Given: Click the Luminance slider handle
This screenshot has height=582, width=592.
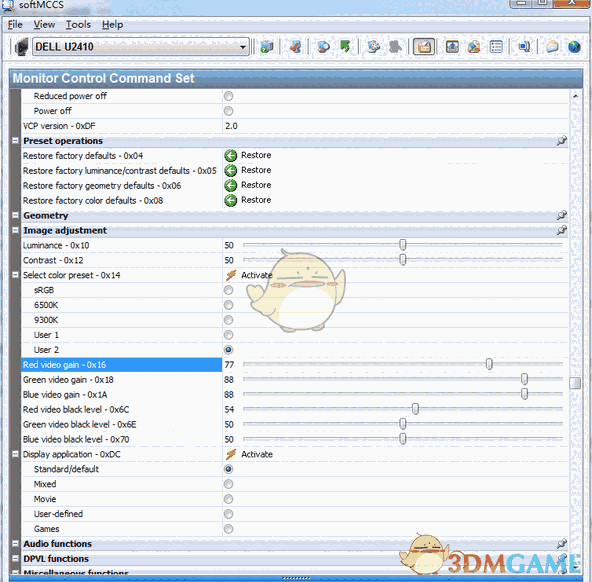Looking at the screenshot, I should tap(403, 245).
